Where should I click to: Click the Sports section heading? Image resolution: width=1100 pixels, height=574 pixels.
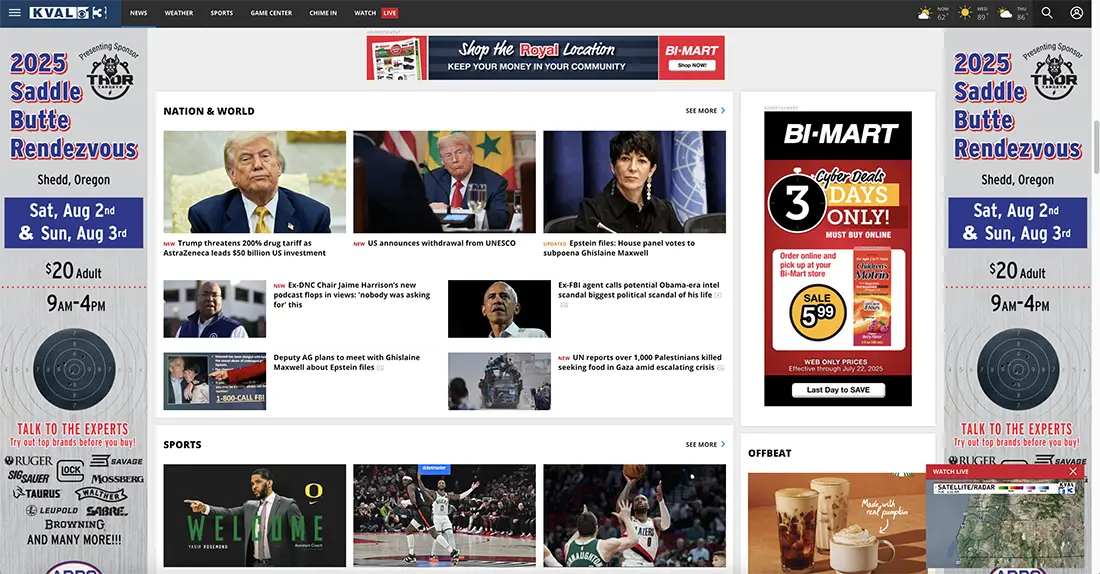(182, 444)
